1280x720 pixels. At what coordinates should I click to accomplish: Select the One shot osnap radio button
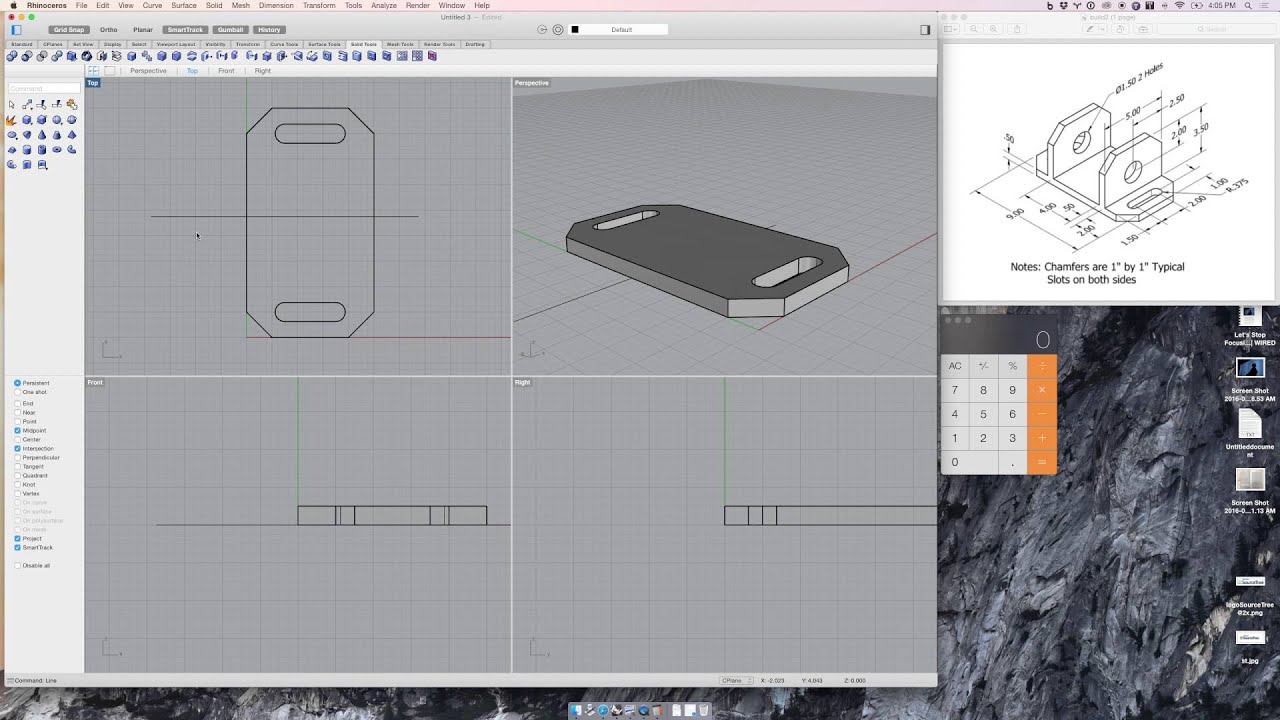pyautogui.click(x=17, y=392)
